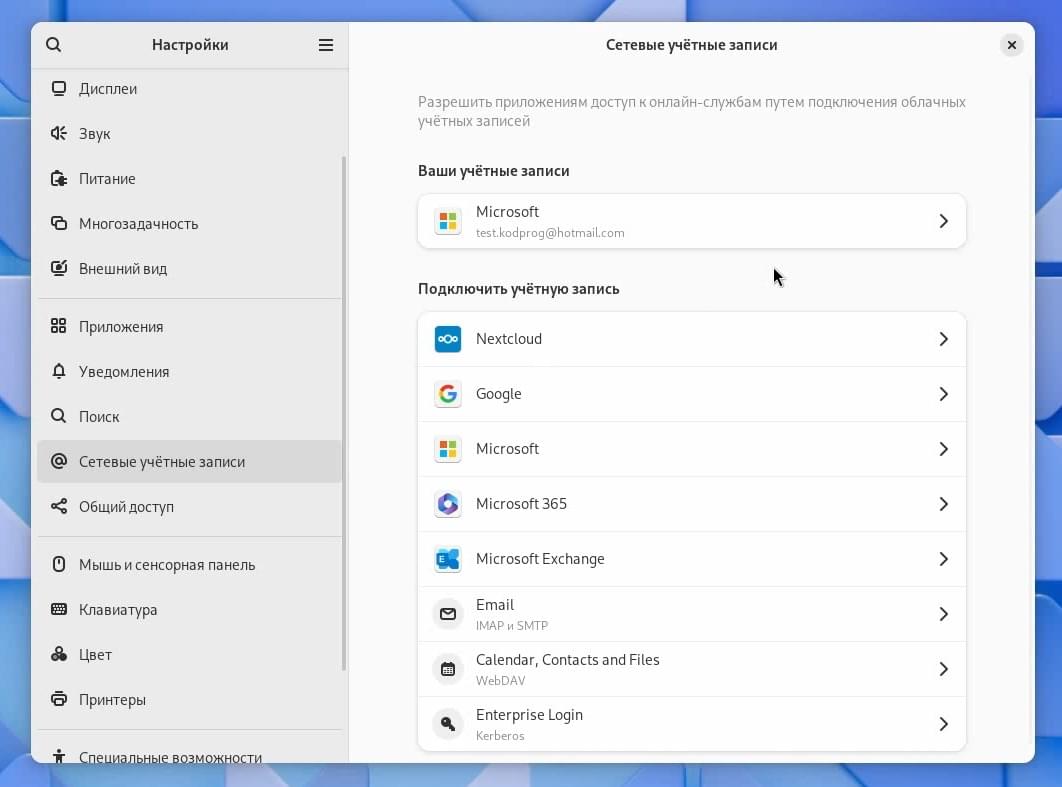
Task: Click the Enterprise Login key icon
Action: tap(448, 724)
